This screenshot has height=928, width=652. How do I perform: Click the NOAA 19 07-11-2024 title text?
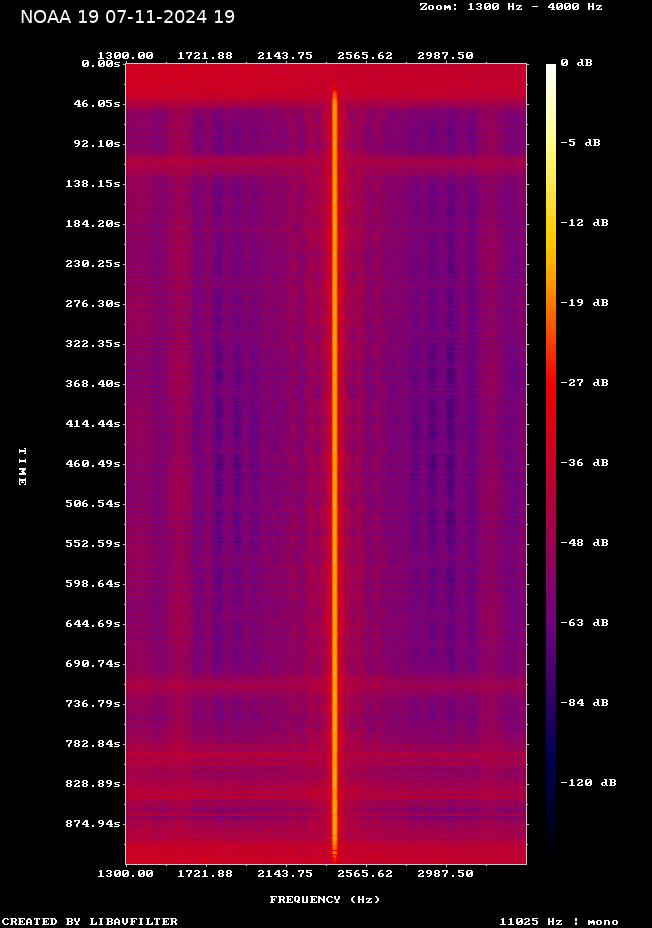pos(128,17)
